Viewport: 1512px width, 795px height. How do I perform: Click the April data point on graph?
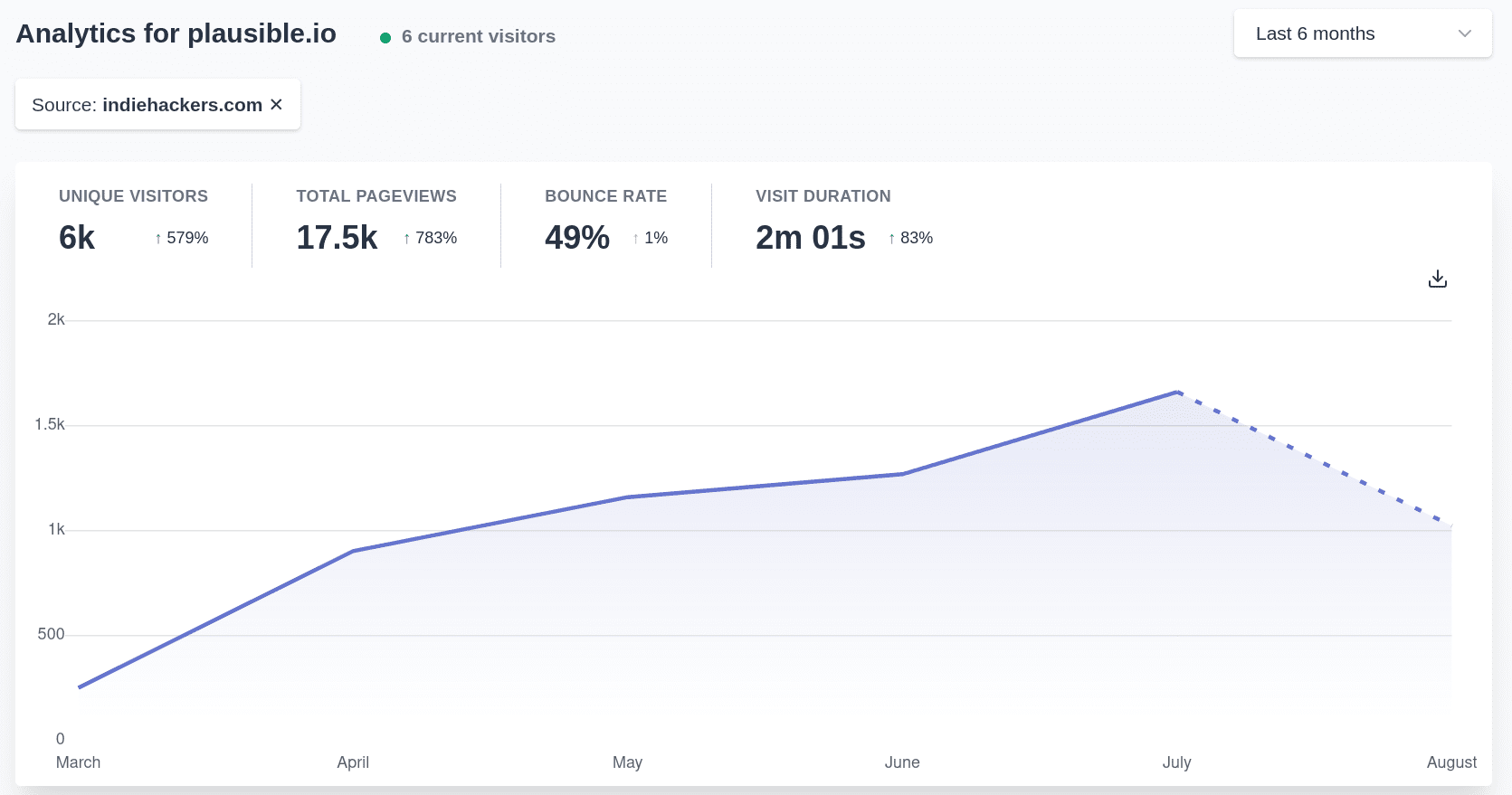coord(353,551)
